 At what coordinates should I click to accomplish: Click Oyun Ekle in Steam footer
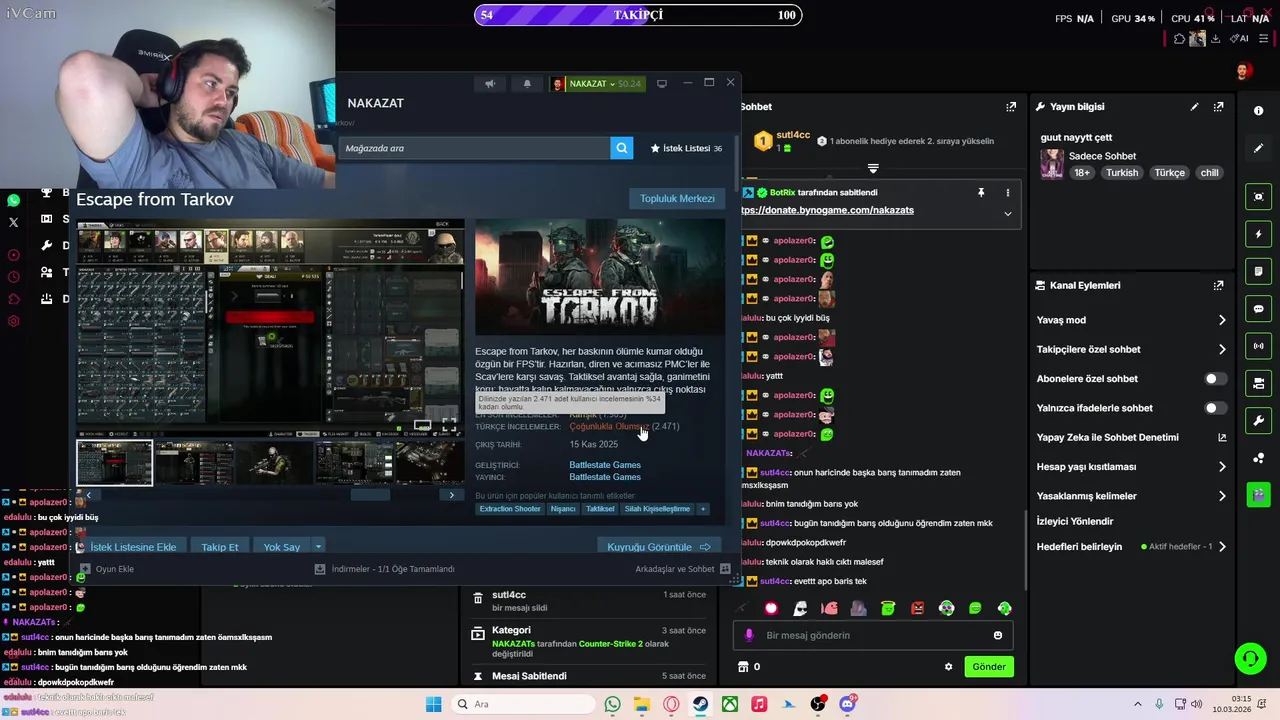(106, 569)
